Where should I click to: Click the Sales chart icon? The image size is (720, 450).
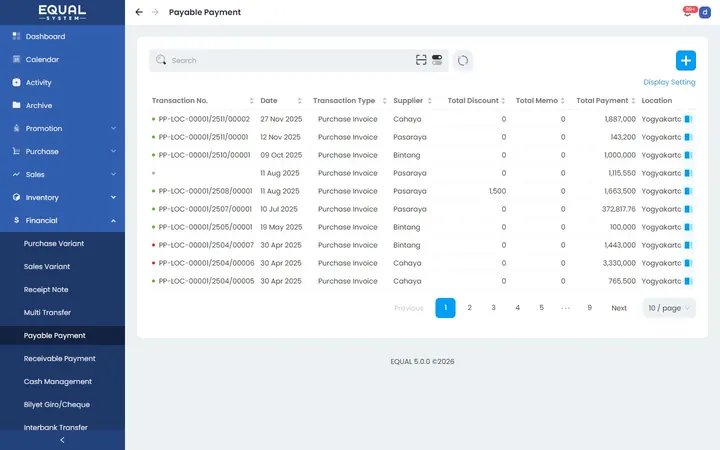(17, 174)
